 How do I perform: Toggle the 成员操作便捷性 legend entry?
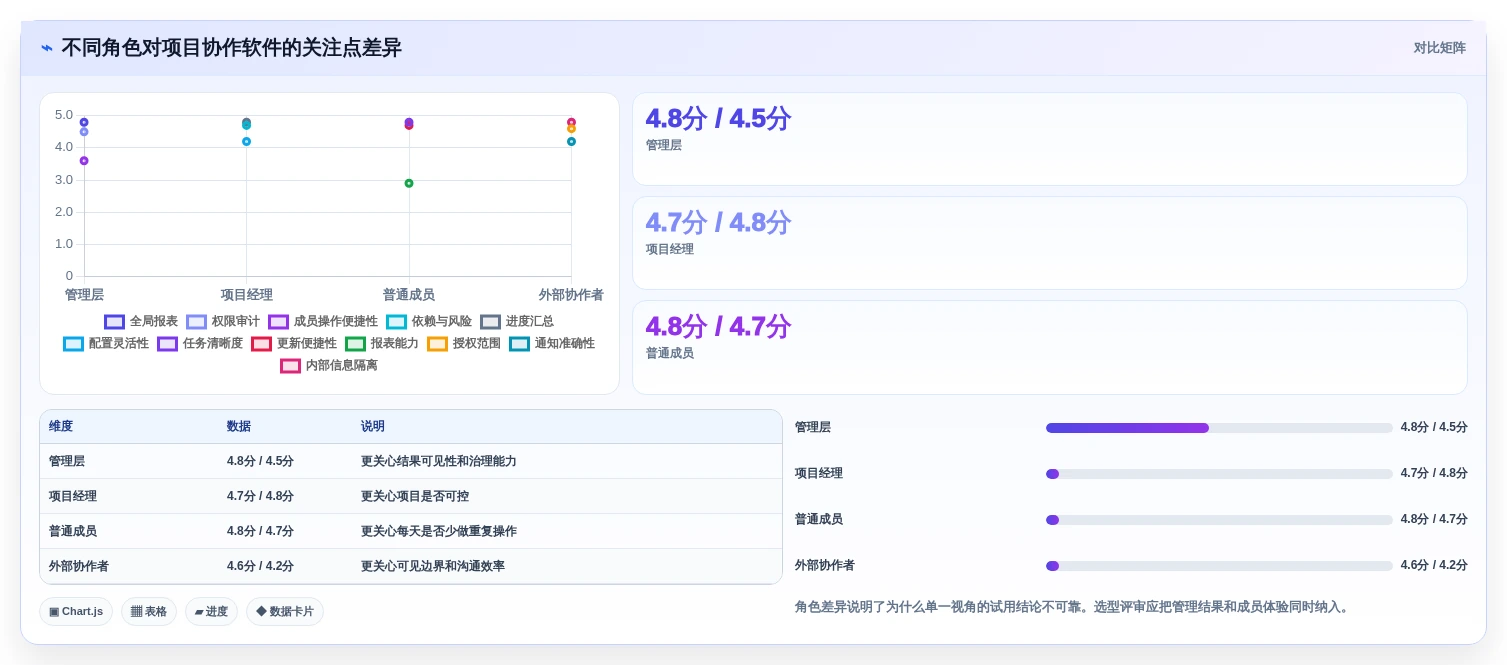click(x=323, y=322)
